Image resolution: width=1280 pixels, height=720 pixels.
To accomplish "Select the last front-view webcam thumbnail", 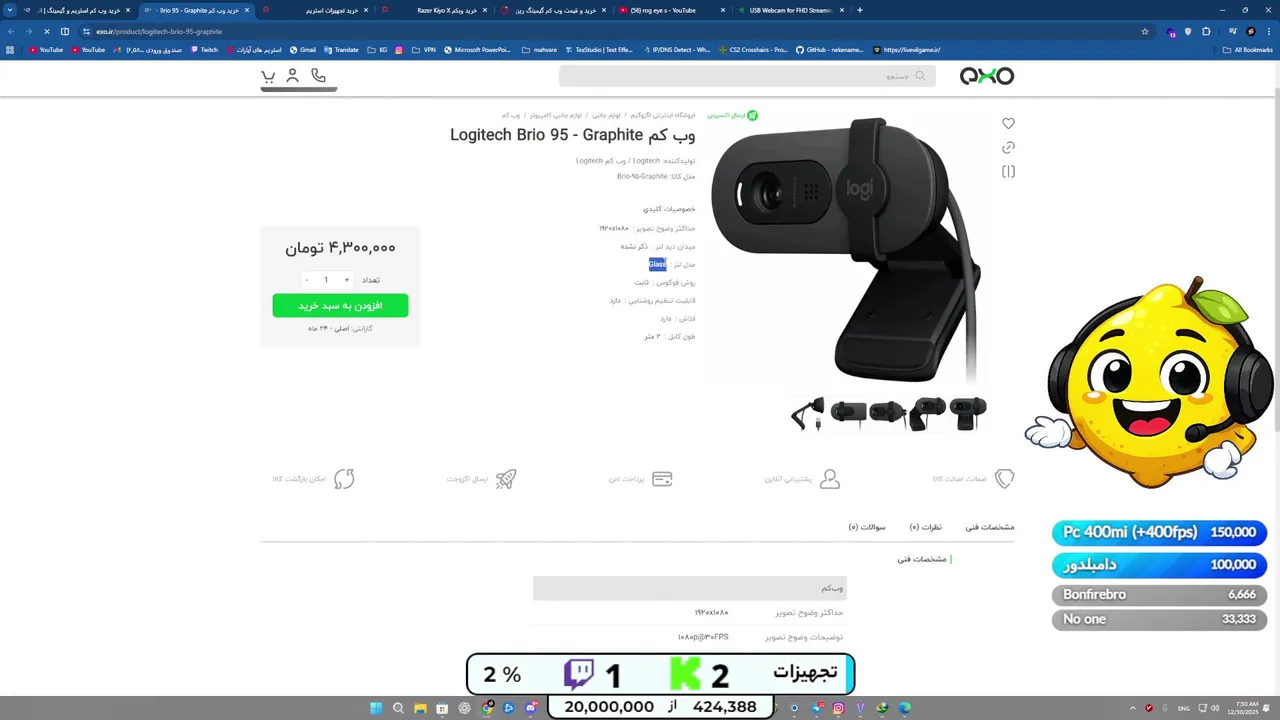I will 968,412.
